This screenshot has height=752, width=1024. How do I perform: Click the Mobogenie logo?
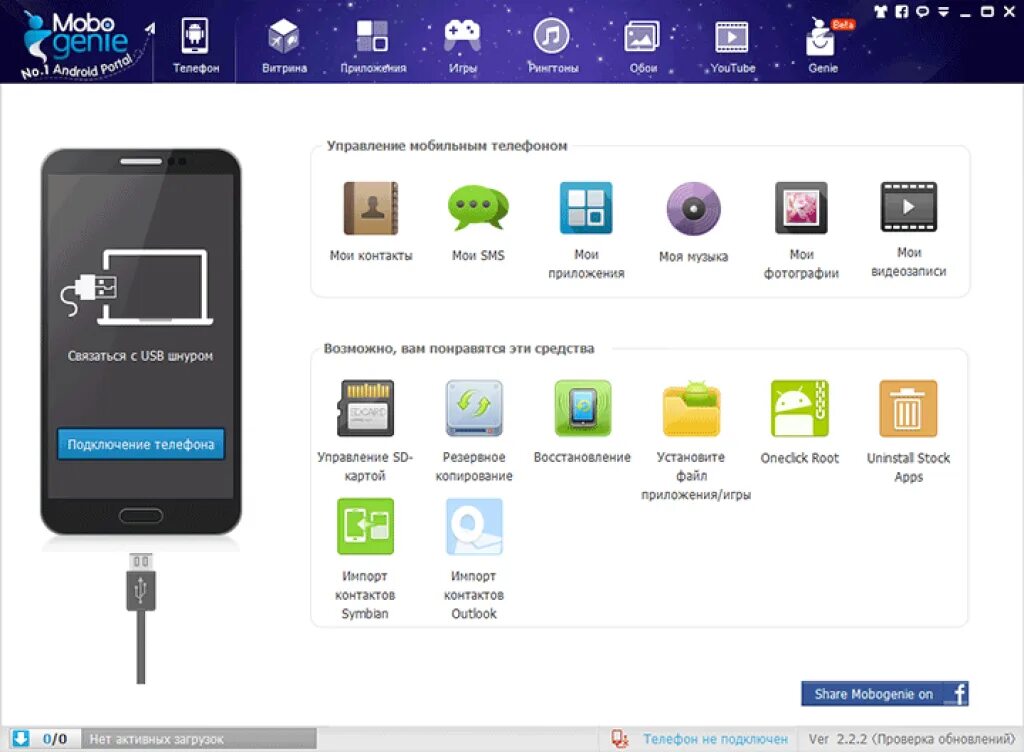click(78, 43)
